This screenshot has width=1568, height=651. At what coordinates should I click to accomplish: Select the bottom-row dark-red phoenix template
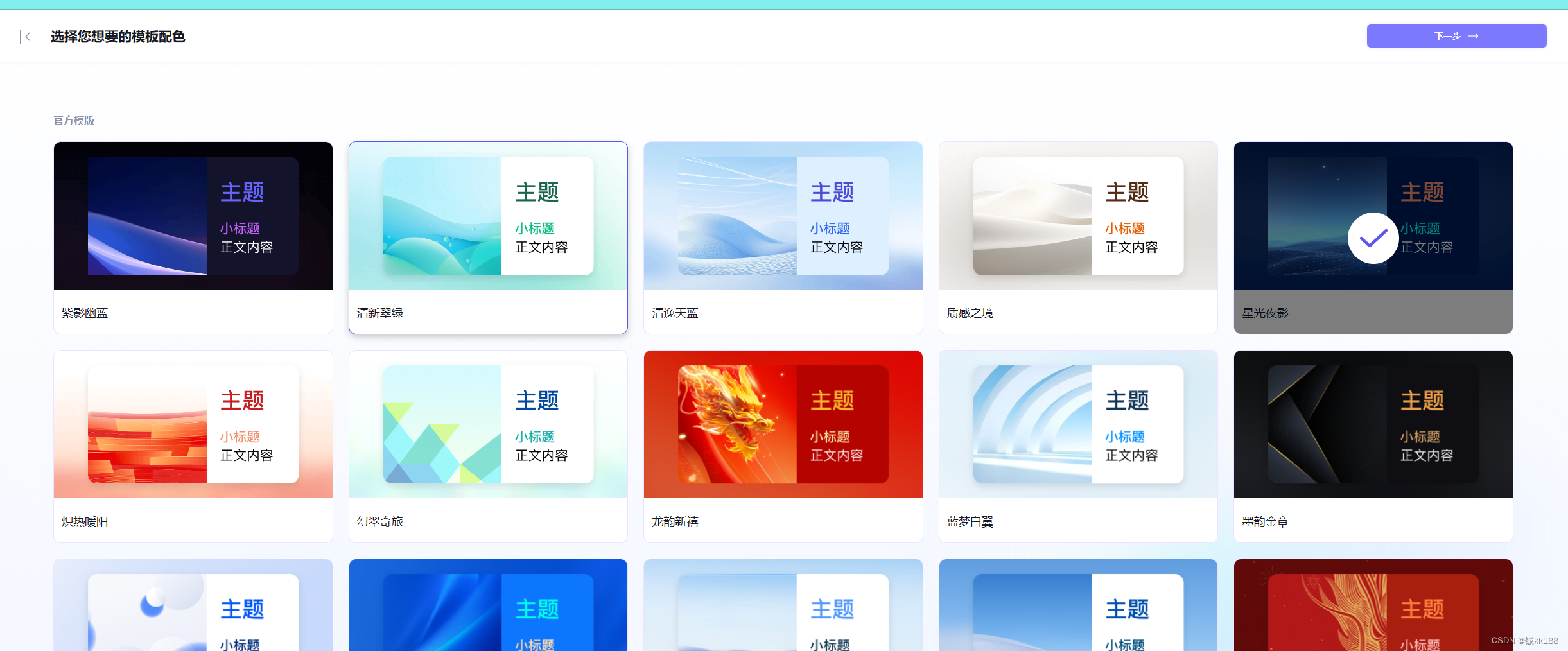1373,605
